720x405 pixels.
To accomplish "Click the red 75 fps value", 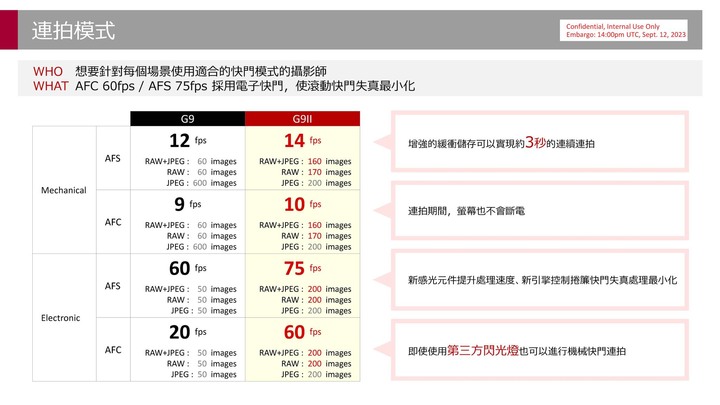I will 303,268.
